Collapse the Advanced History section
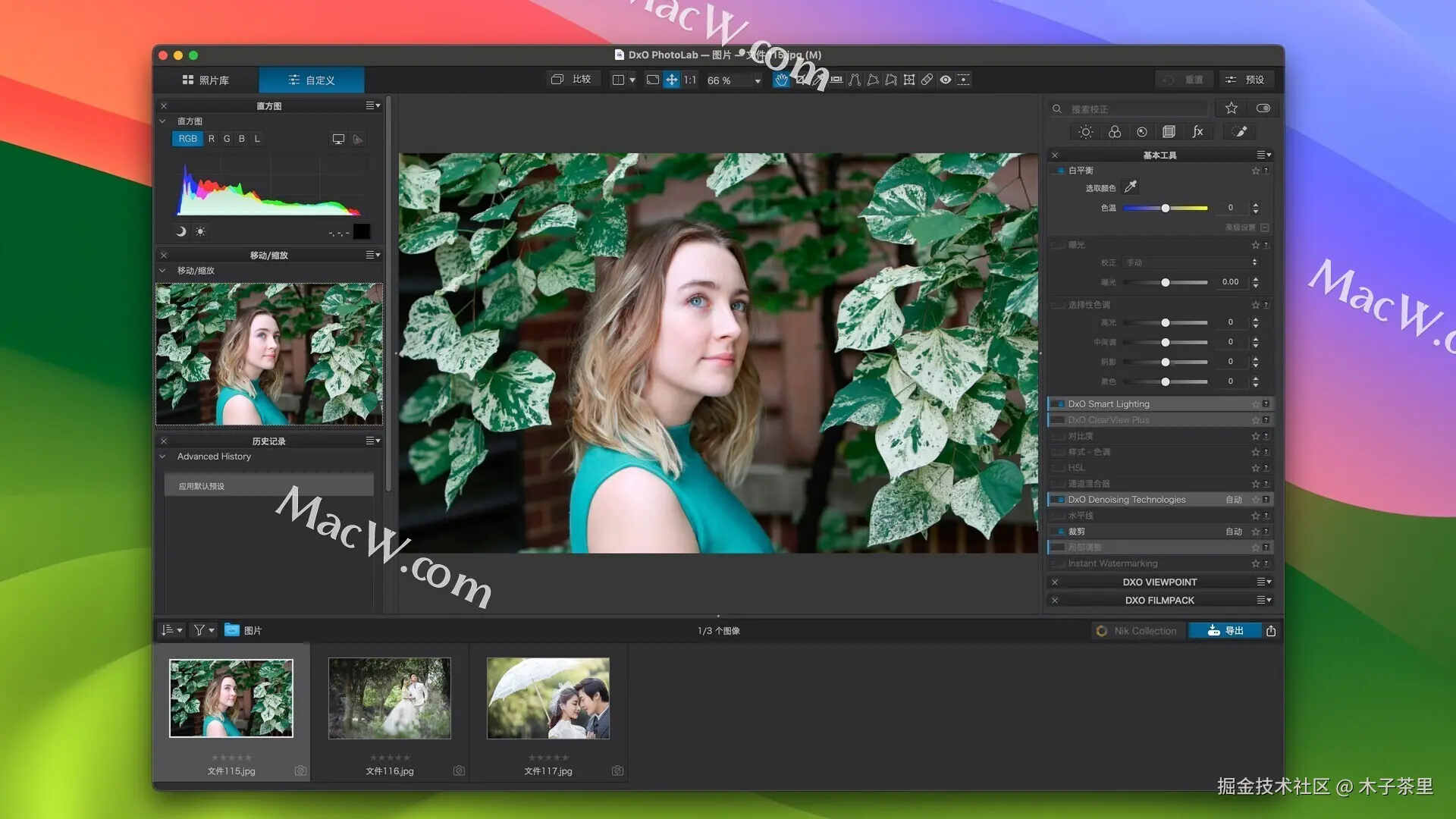The height and width of the screenshot is (819, 1456). (x=162, y=457)
